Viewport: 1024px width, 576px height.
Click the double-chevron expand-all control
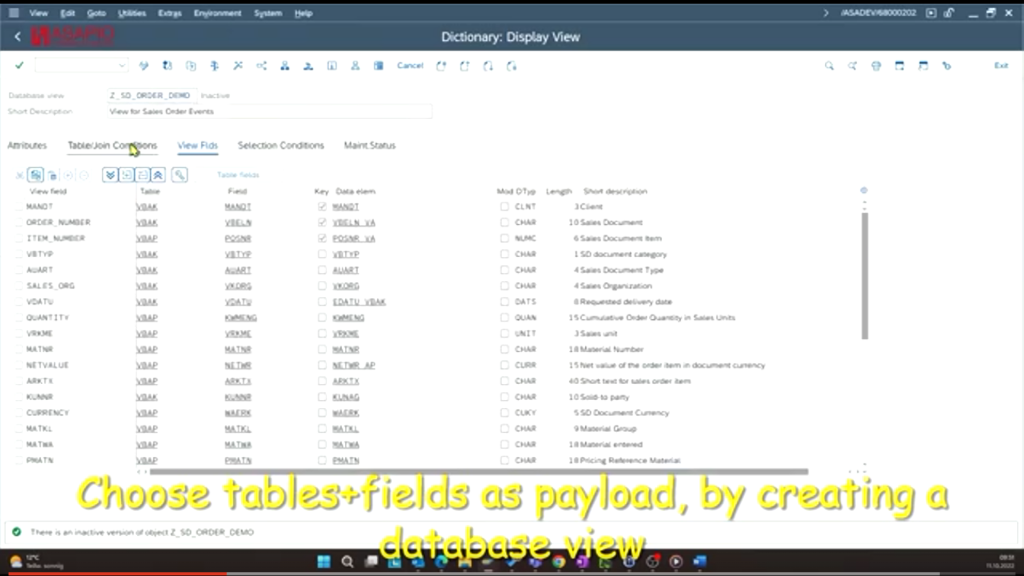tap(110, 174)
